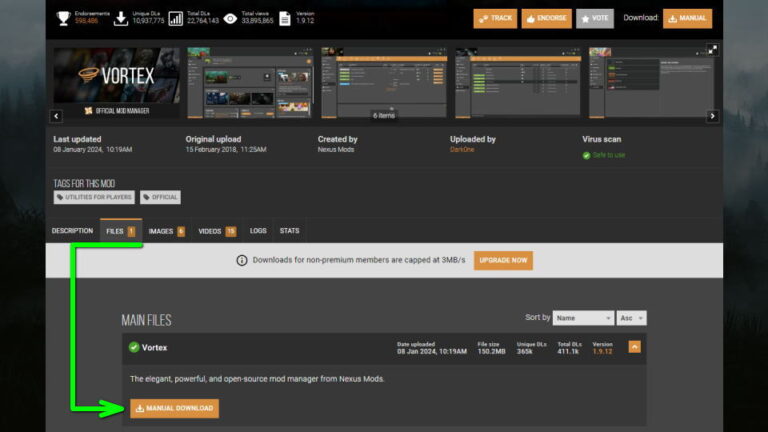The height and width of the screenshot is (432, 768).
Task: Select the Utilities for Players tag
Action: [94, 197]
